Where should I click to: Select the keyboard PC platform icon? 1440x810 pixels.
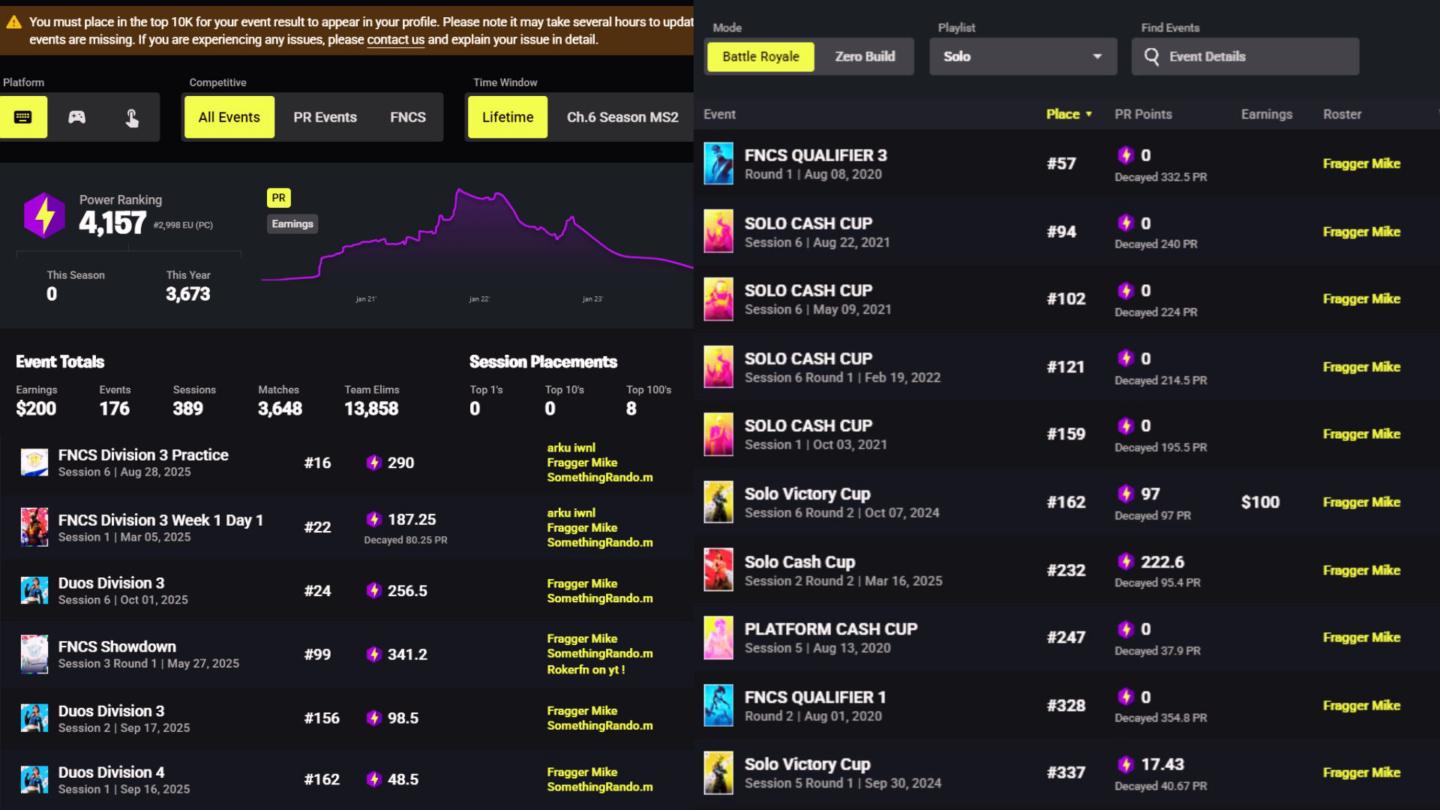(23, 117)
